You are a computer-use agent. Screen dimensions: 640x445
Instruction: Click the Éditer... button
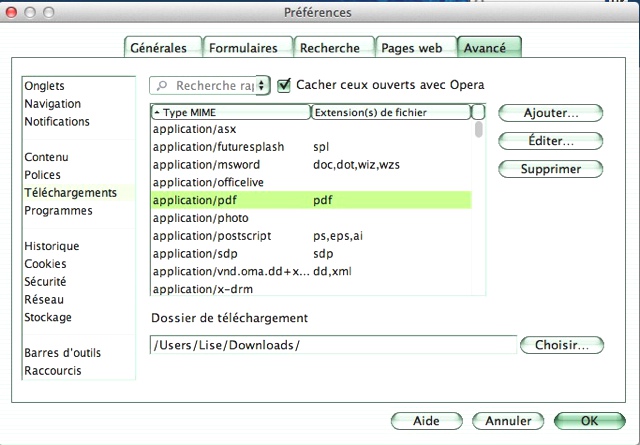pyautogui.click(x=550, y=141)
